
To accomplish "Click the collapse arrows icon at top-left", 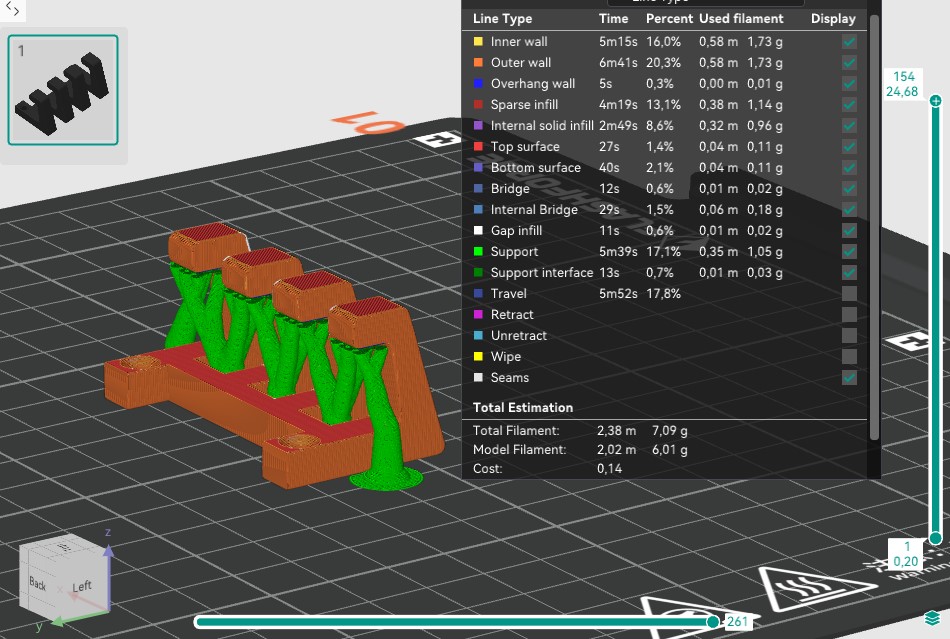I will (x=12, y=10).
